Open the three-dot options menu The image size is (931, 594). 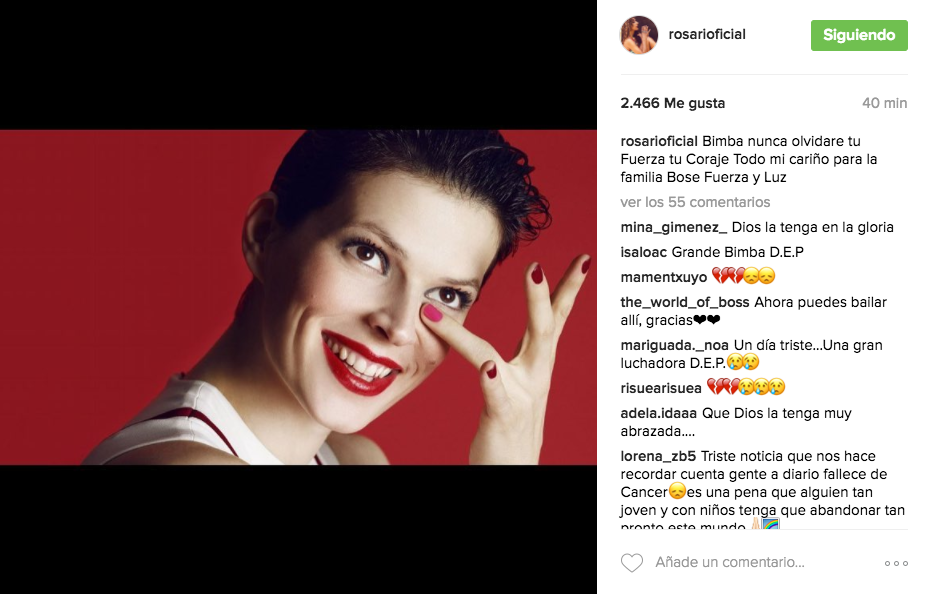[896, 563]
